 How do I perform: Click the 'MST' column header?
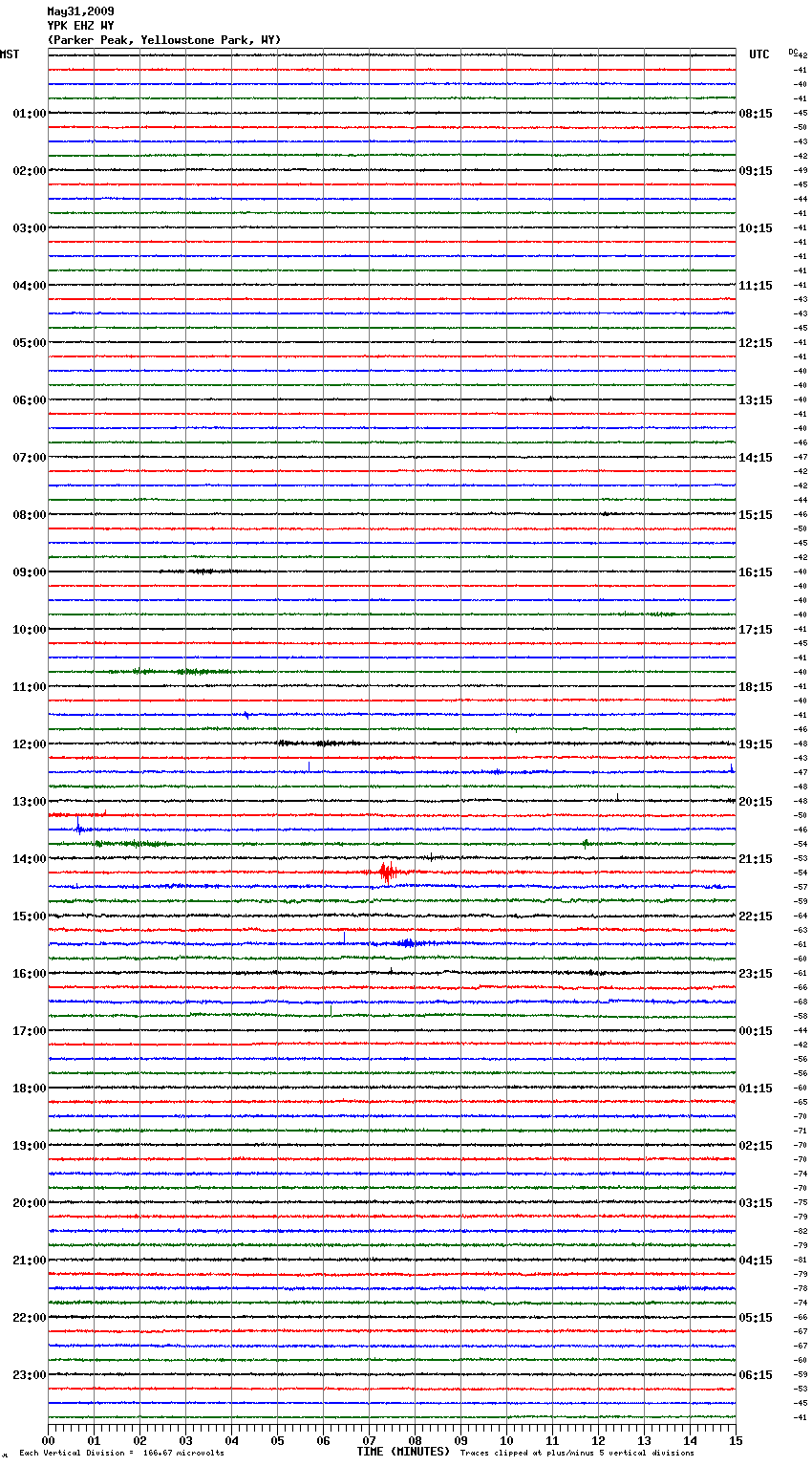(10, 54)
